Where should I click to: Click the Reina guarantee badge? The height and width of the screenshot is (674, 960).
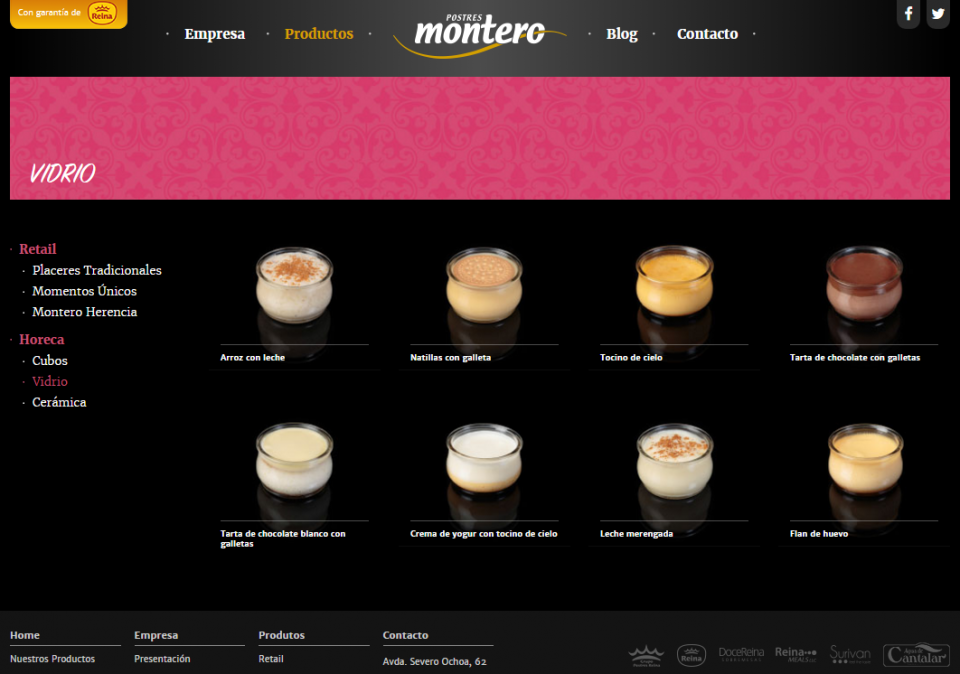68,13
